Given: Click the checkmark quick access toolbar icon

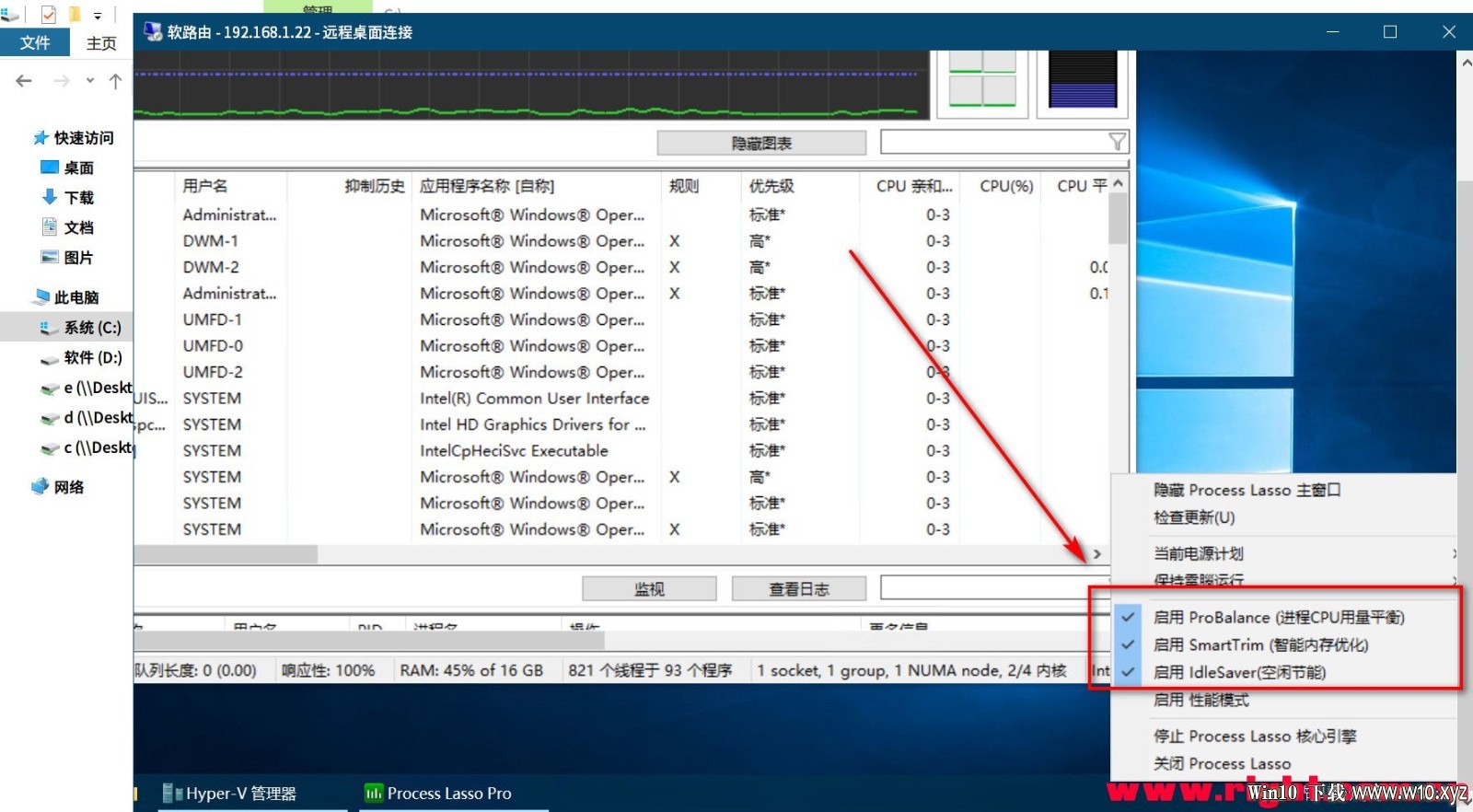Looking at the screenshot, I should click(49, 15).
